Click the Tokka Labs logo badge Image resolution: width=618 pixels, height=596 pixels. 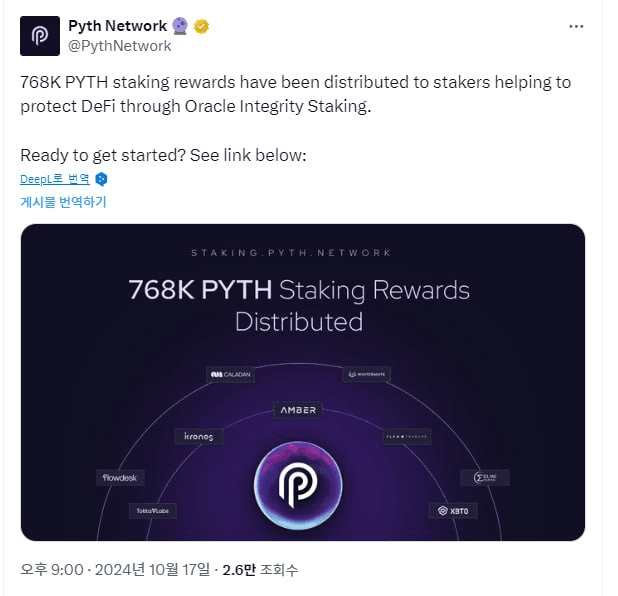tap(154, 511)
